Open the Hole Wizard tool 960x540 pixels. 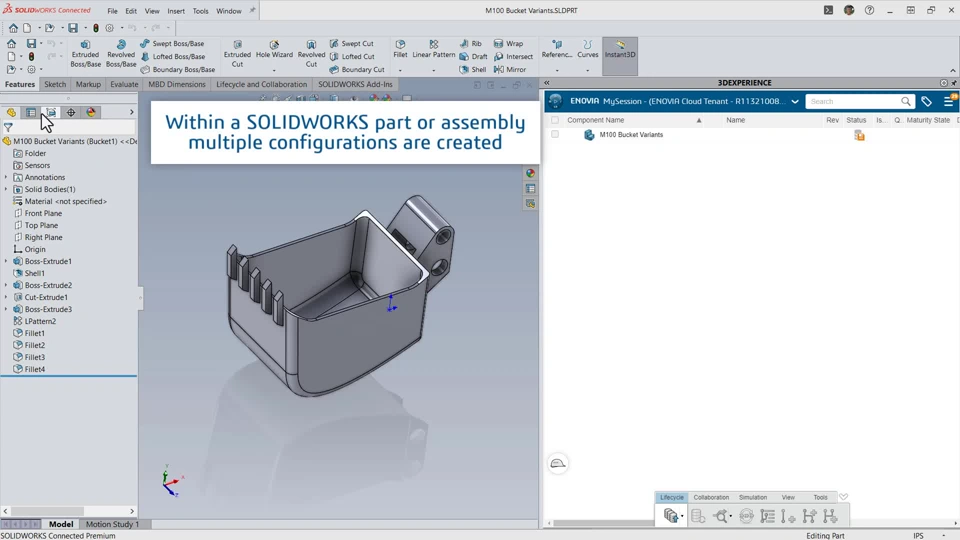pyautogui.click(x=274, y=50)
